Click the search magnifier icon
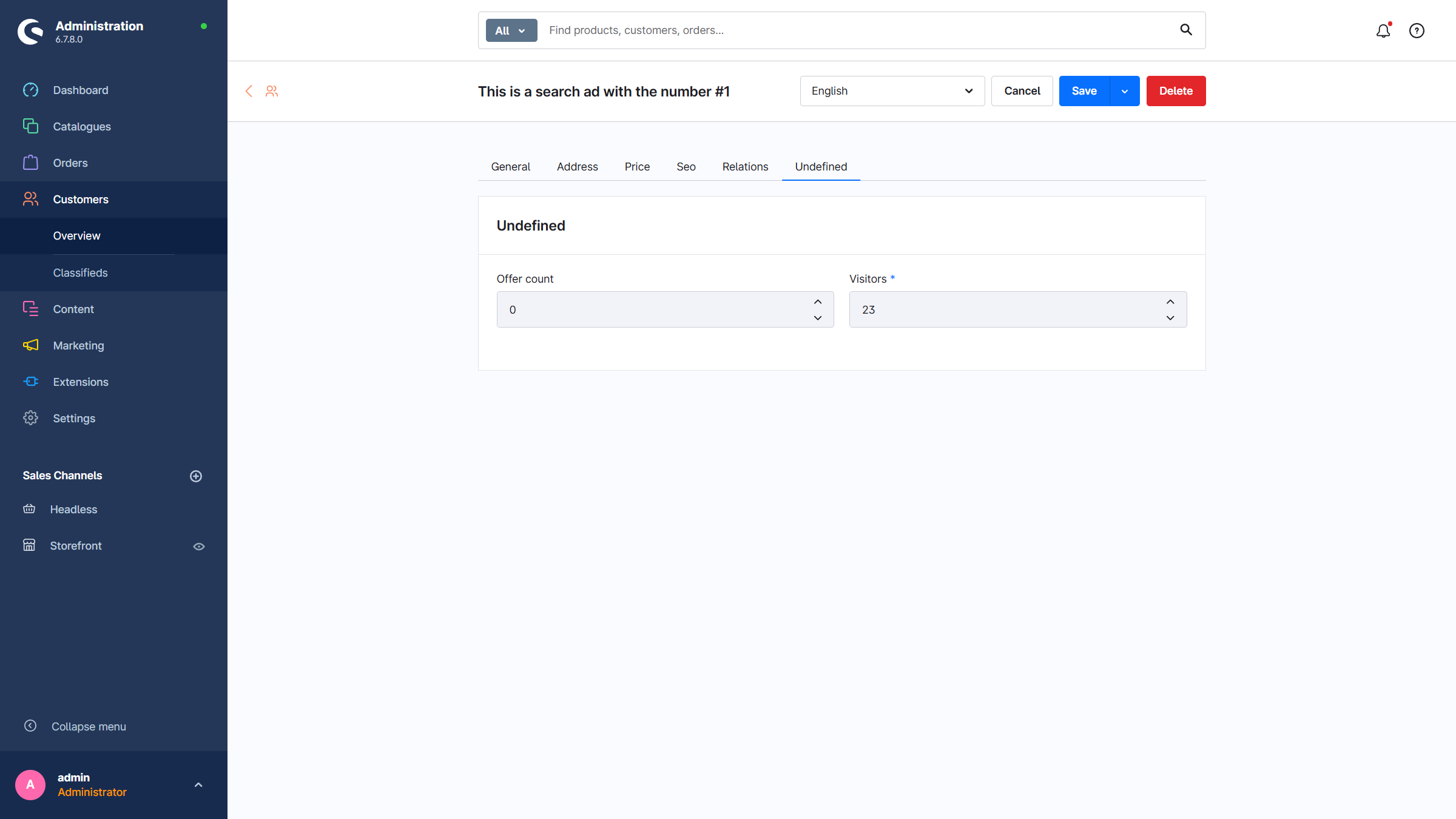 coord(1185,30)
